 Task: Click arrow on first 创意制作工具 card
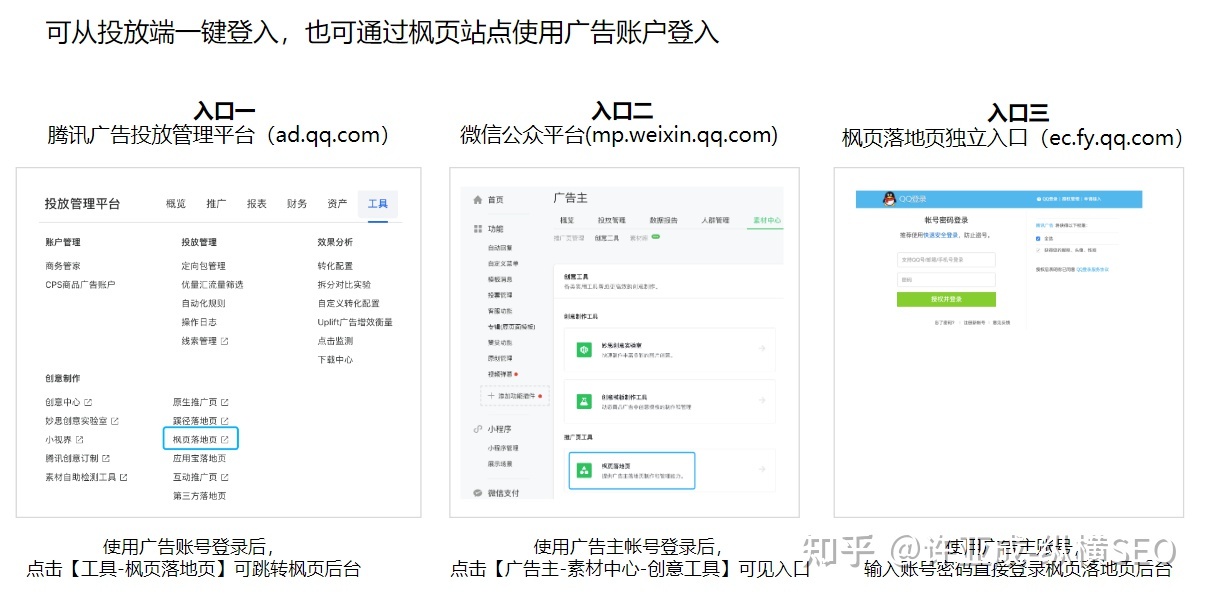tap(762, 348)
